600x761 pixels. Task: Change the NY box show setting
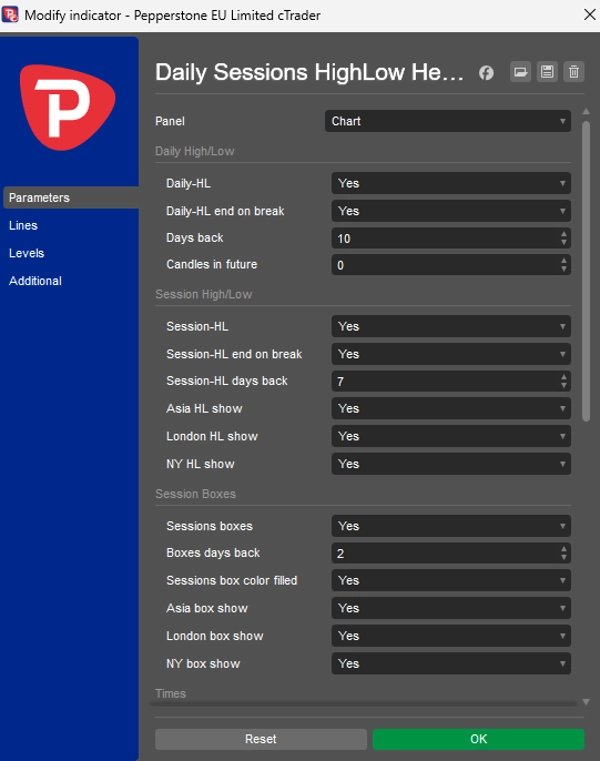point(450,663)
